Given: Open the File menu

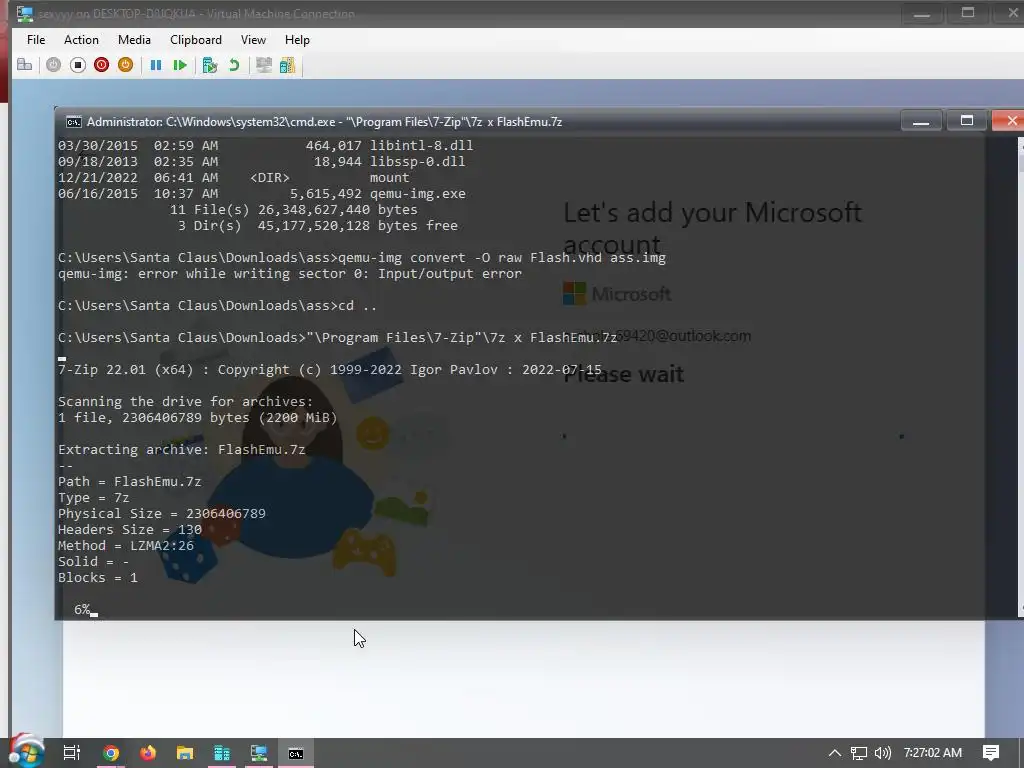Looking at the screenshot, I should 36,40.
